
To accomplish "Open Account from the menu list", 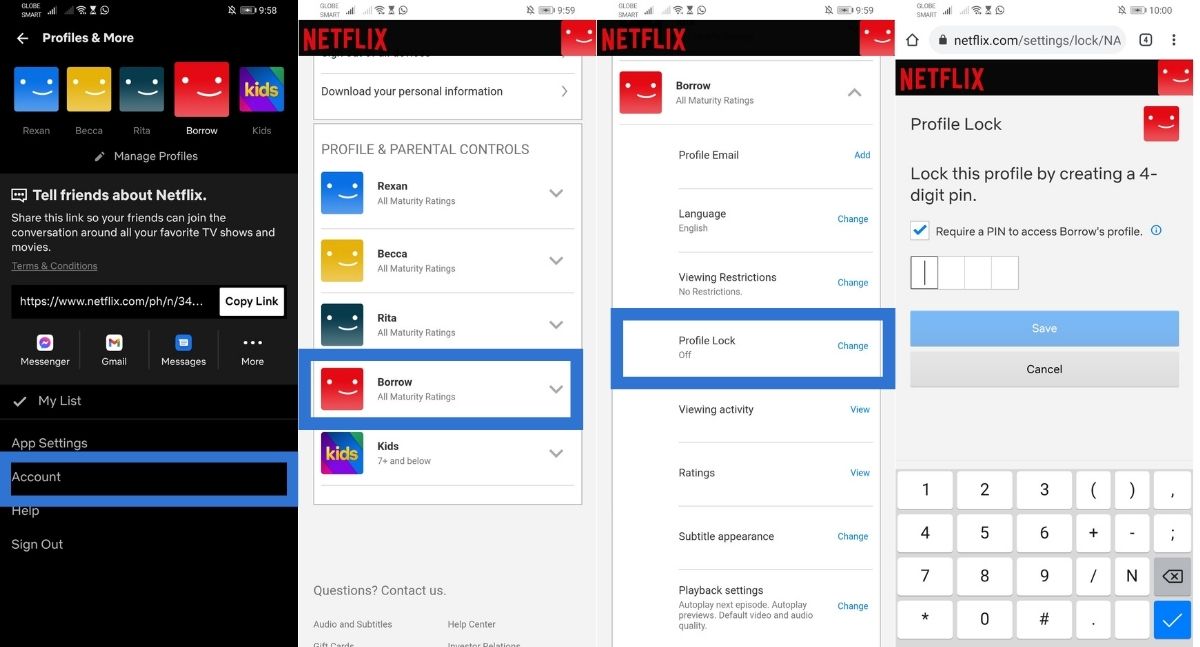I will [x=37, y=477].
